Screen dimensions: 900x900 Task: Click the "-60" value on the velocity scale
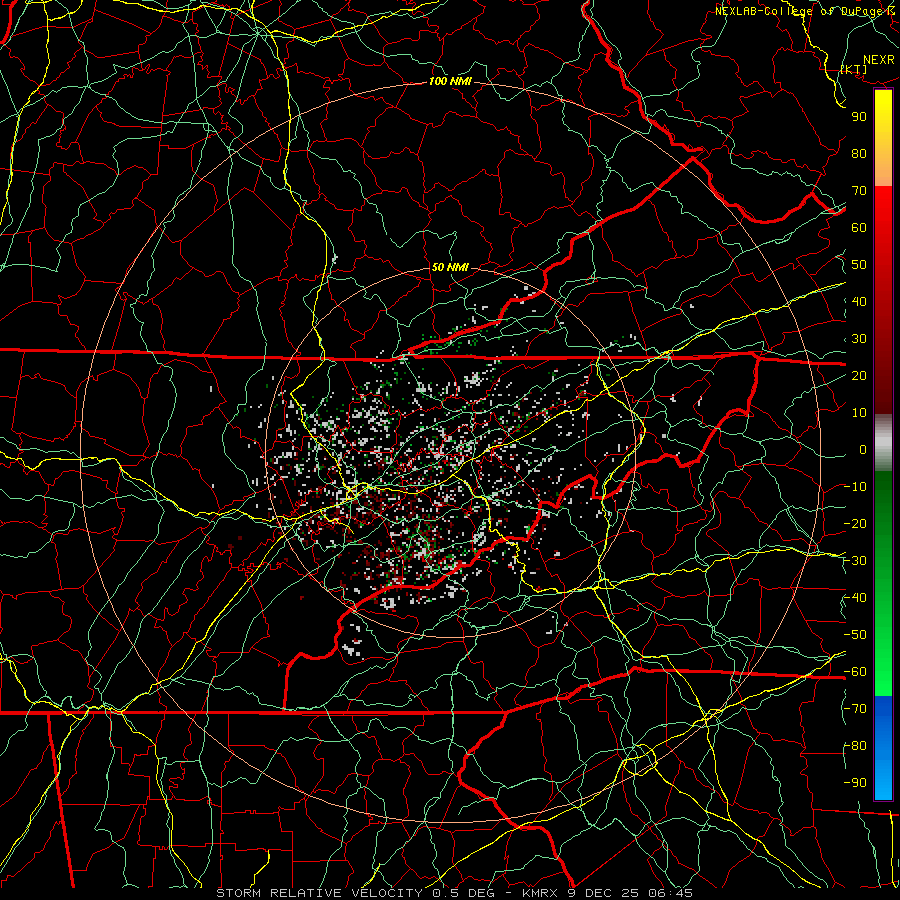[x=855, y=672]
